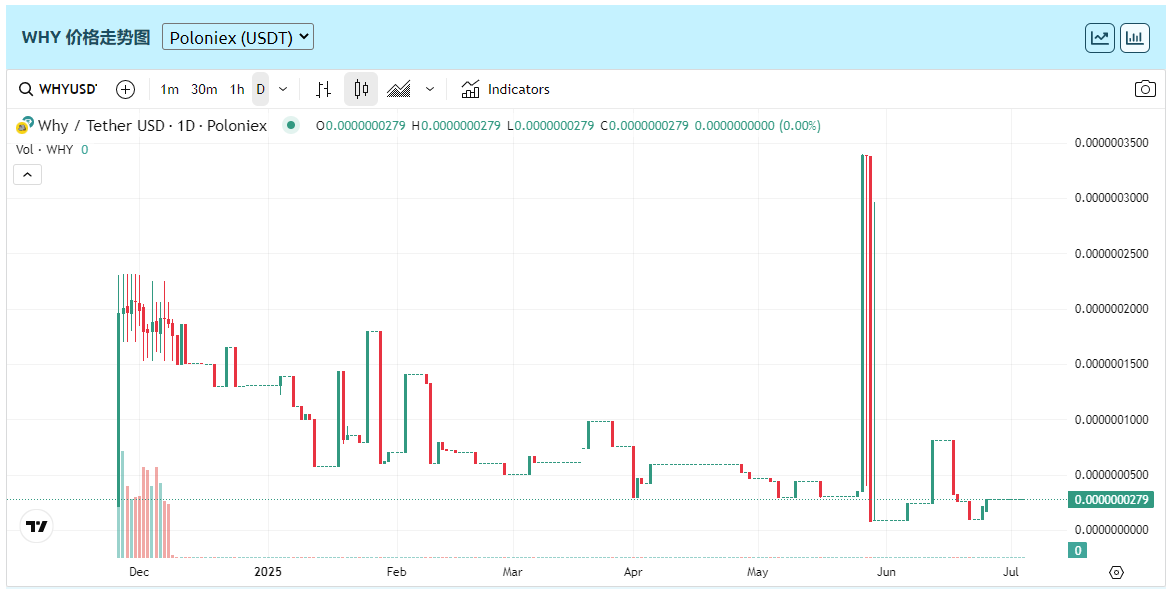Screen dimensions: 1170x589
Task: Collapse the indicator legend with chevron
Action: point(27,175)
